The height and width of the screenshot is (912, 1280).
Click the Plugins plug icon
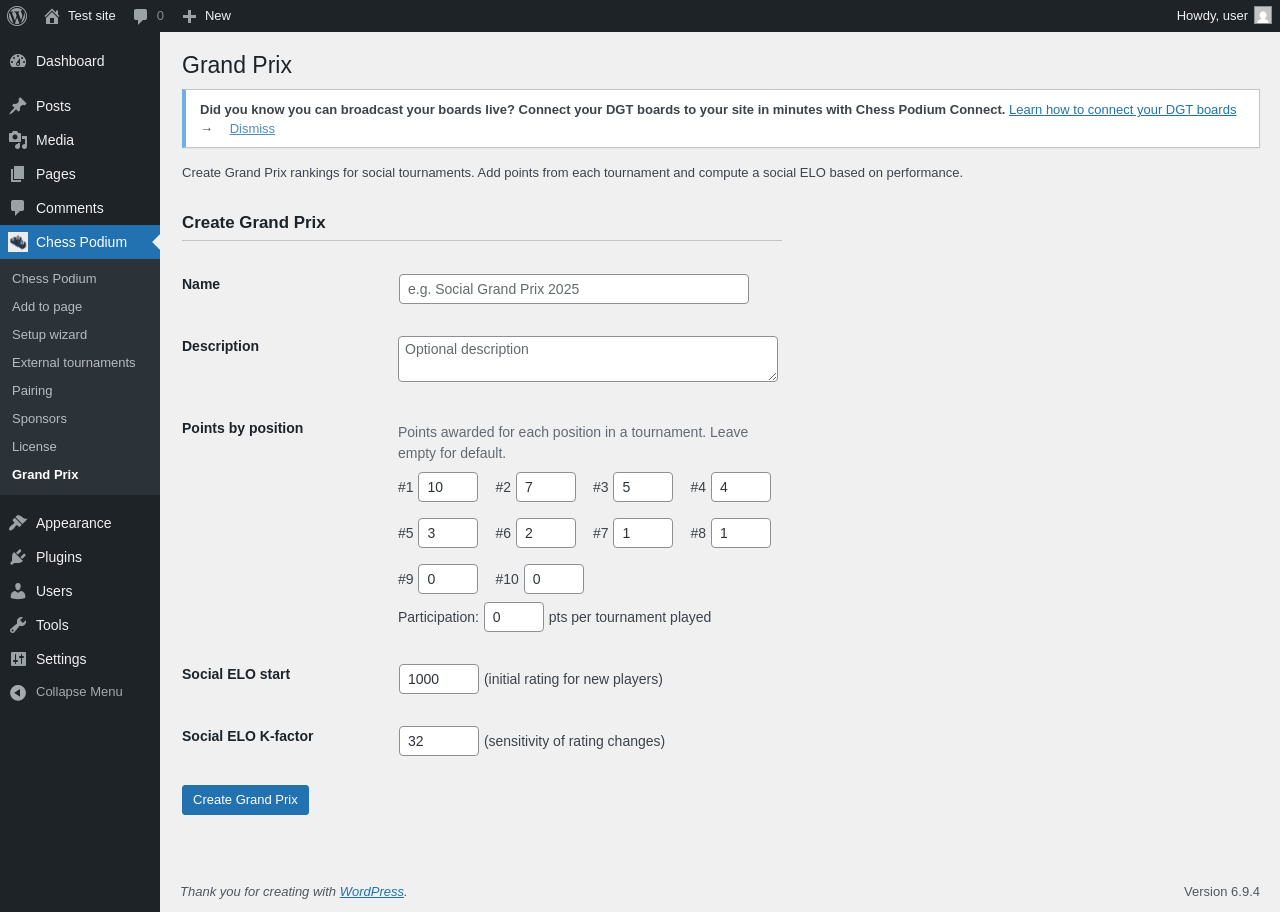tap(18, 557)
